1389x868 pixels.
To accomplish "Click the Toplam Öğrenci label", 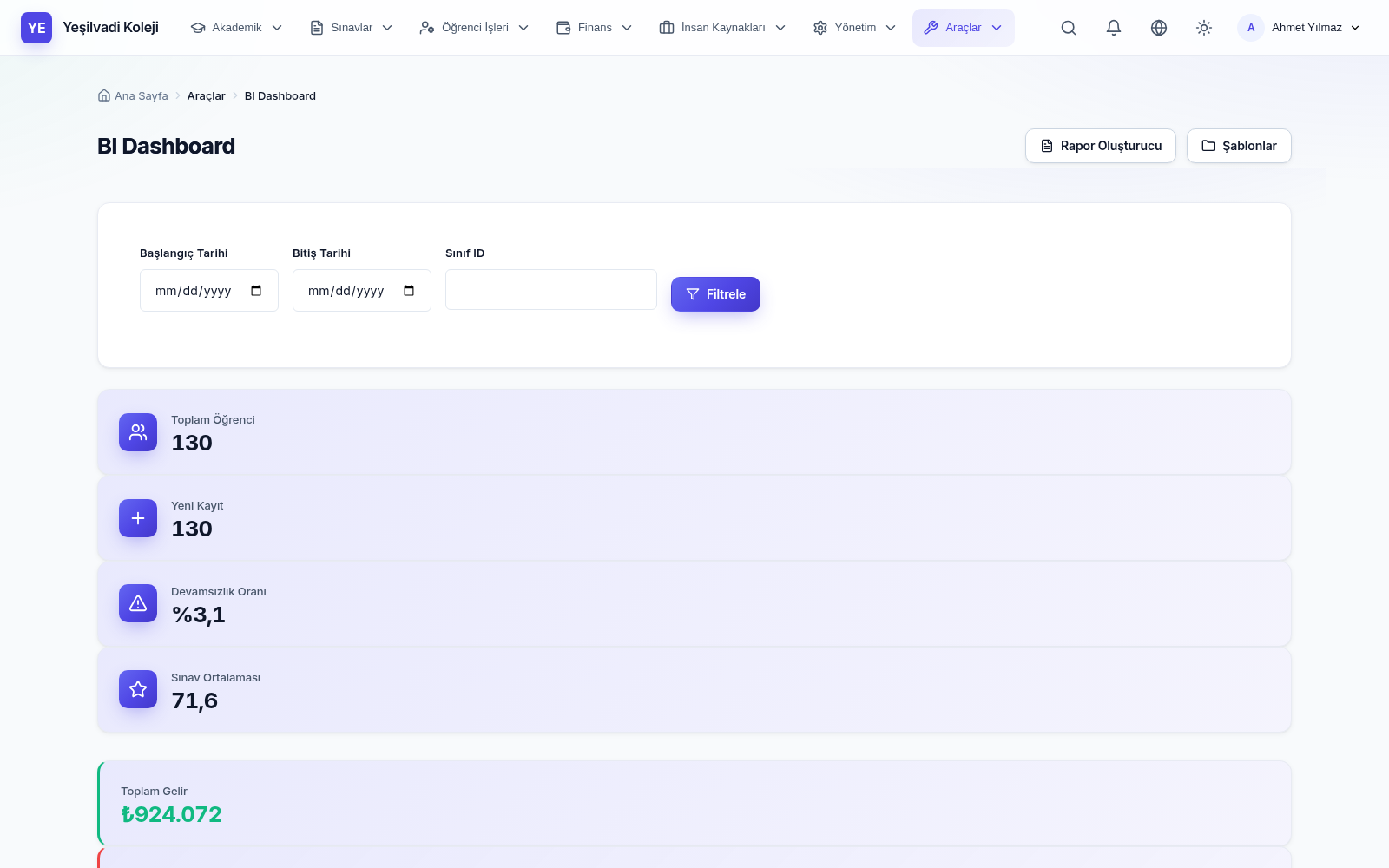I will tap(213, 420).
